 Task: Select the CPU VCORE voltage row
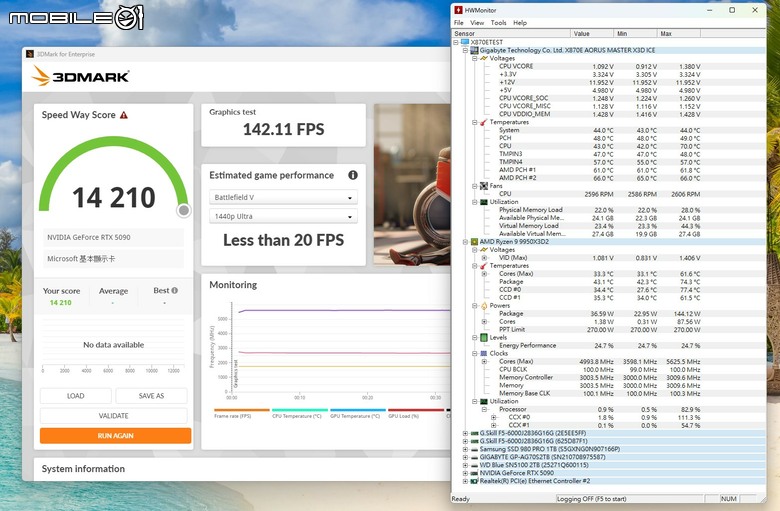point(600,66)
